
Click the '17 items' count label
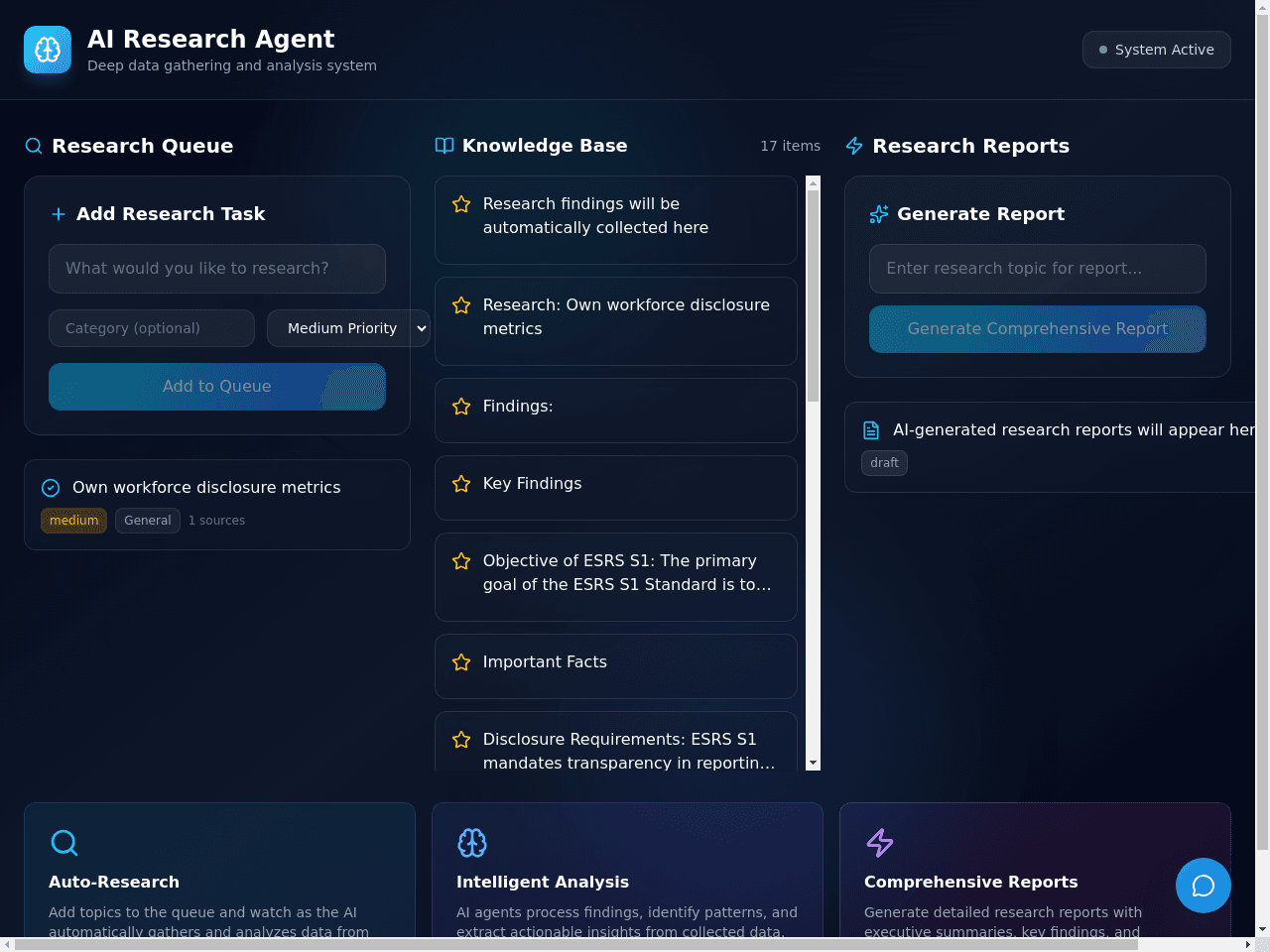point(791,146)
